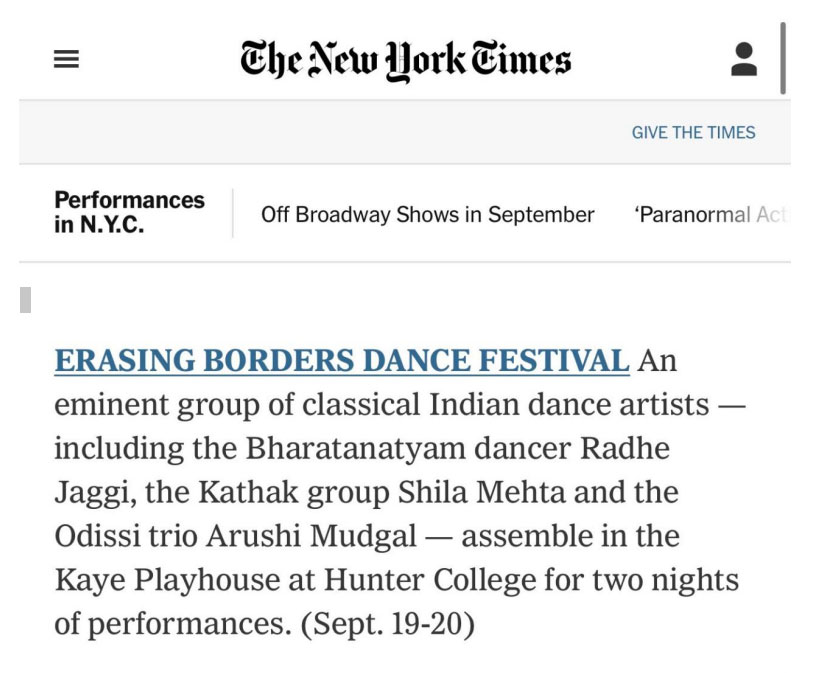Viewport: 816px width, 673px height.
Task: Open the Erasing Borders Dance Festival link
Action: pyautogui.click(x=342, y=360)
